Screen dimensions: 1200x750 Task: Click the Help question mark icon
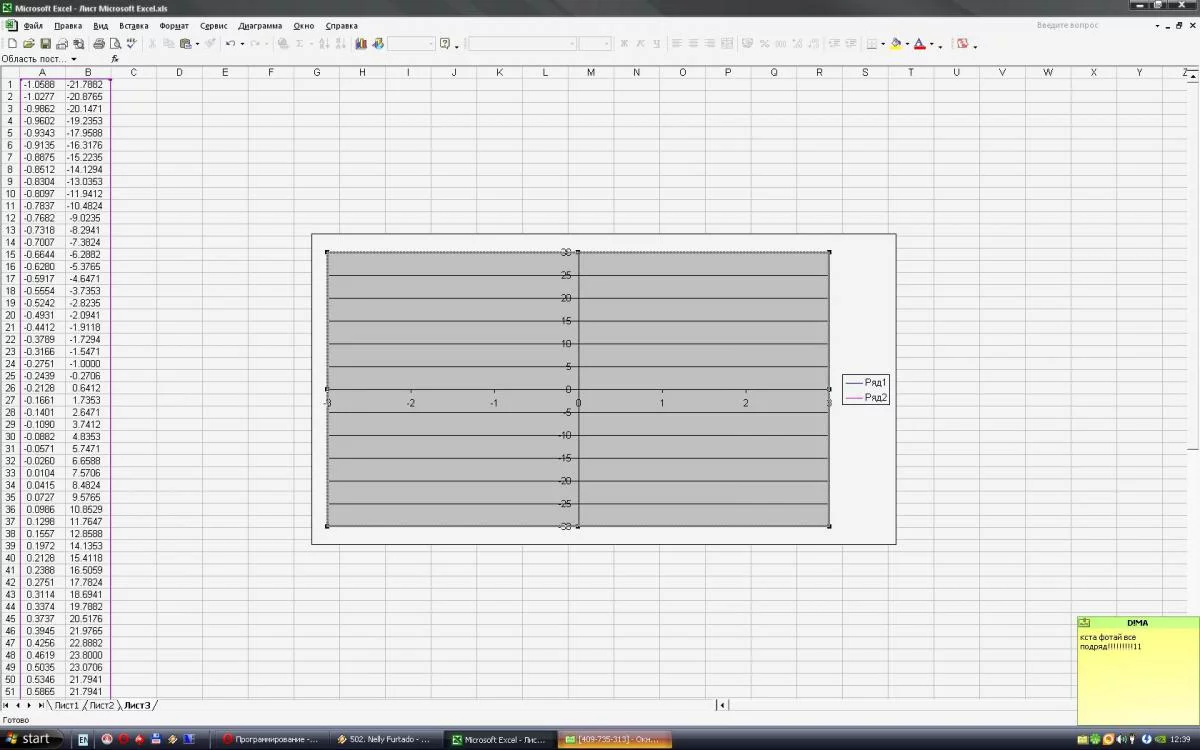click(445, 43)
